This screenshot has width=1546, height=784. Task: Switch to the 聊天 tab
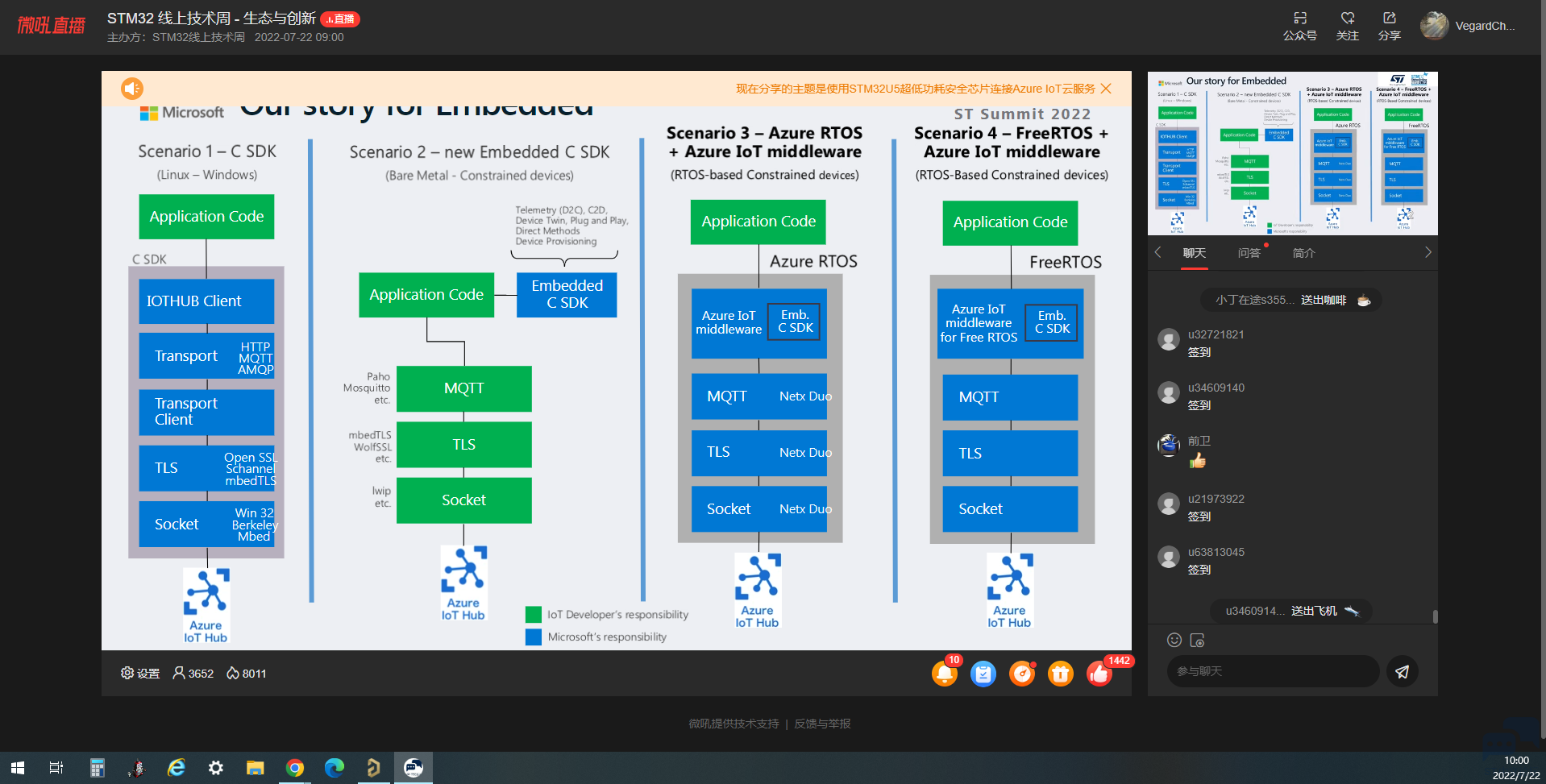[x=1195, y=253]
